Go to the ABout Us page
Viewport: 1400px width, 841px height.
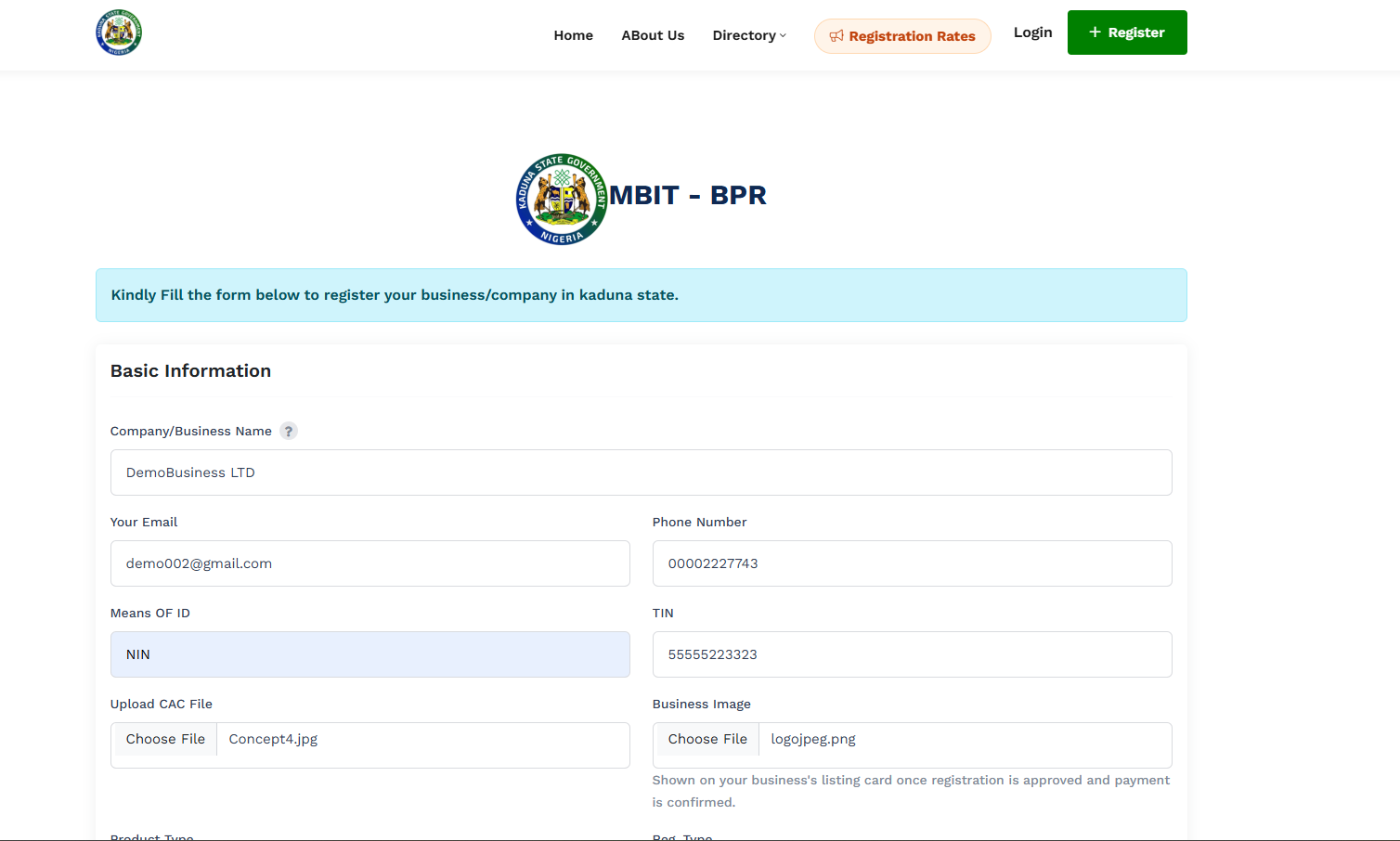click(653, 35)
